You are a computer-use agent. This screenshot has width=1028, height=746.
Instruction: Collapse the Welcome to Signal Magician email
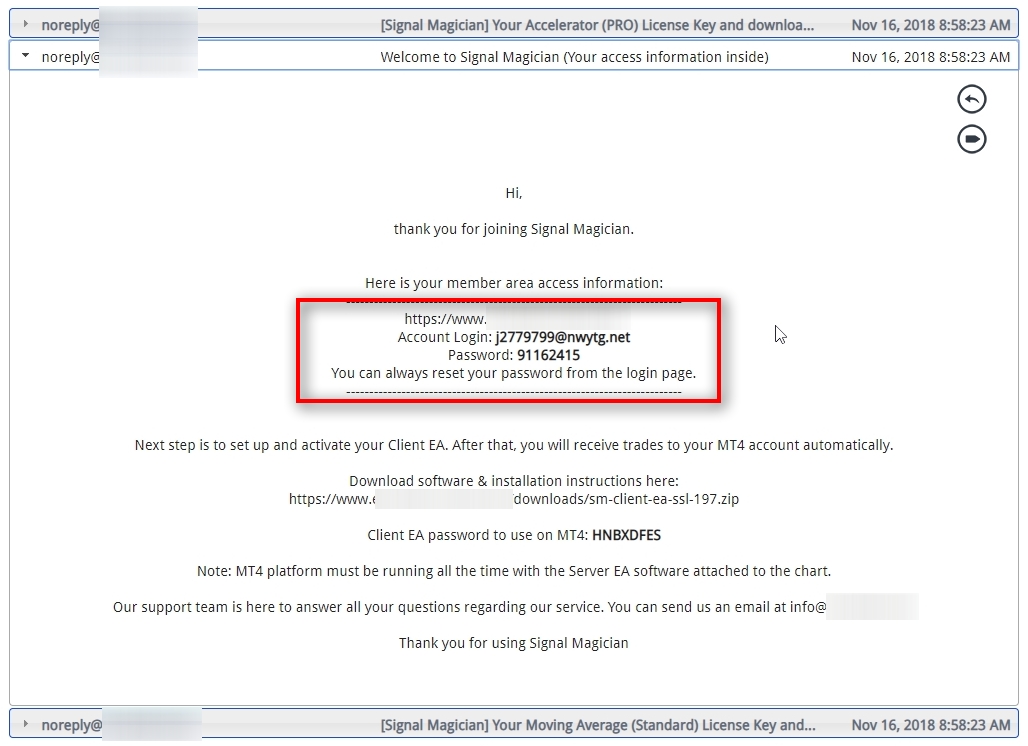(x=24, y=57)
